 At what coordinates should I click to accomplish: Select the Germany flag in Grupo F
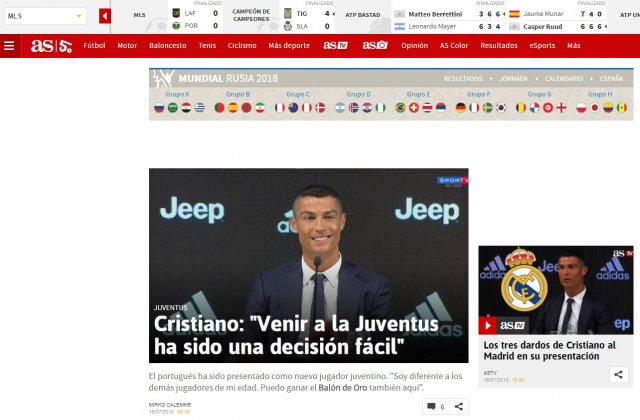[461, 108]
